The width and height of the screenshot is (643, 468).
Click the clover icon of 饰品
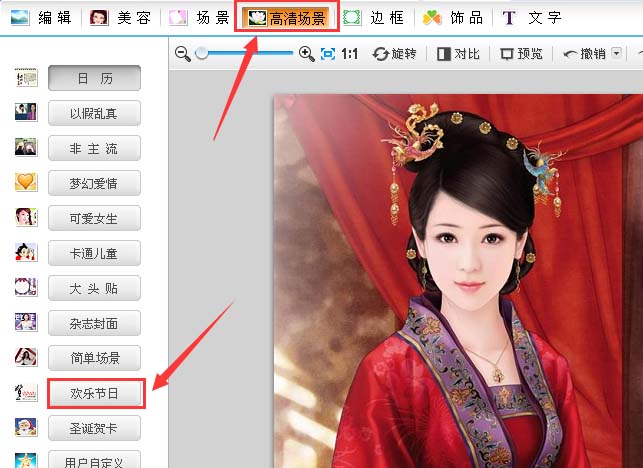pyautogui.click(x=432, y=18)
